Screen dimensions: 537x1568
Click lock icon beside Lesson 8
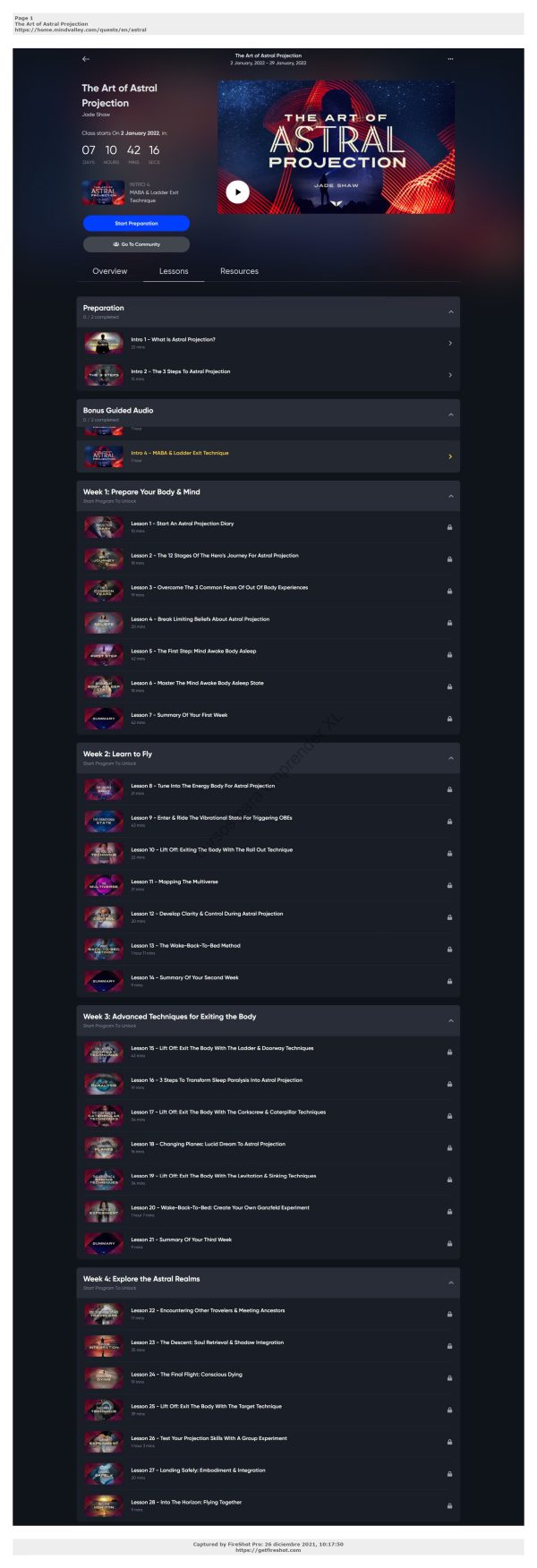click(x=449, y=789)
